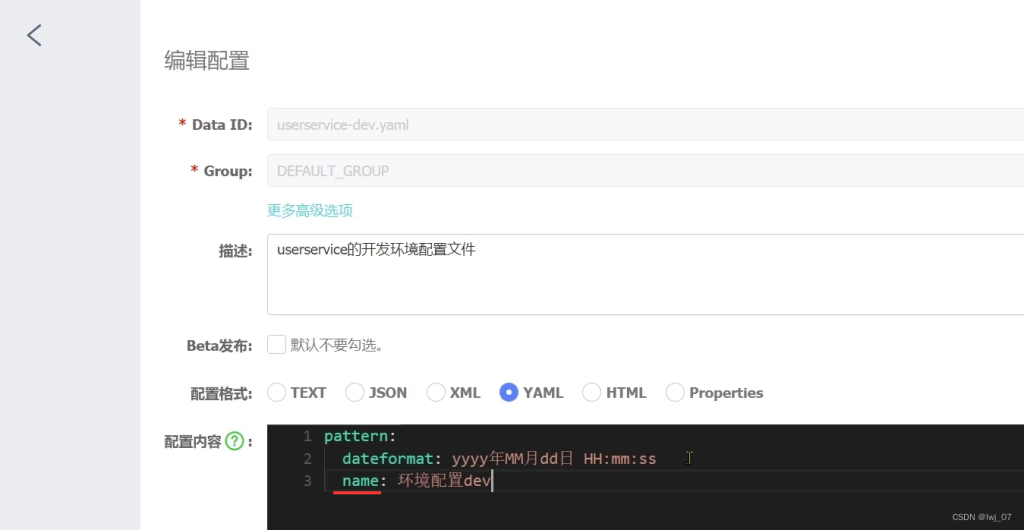Click line number 3 in editor gutter
Screen dimensions: 1024x530
307,482
